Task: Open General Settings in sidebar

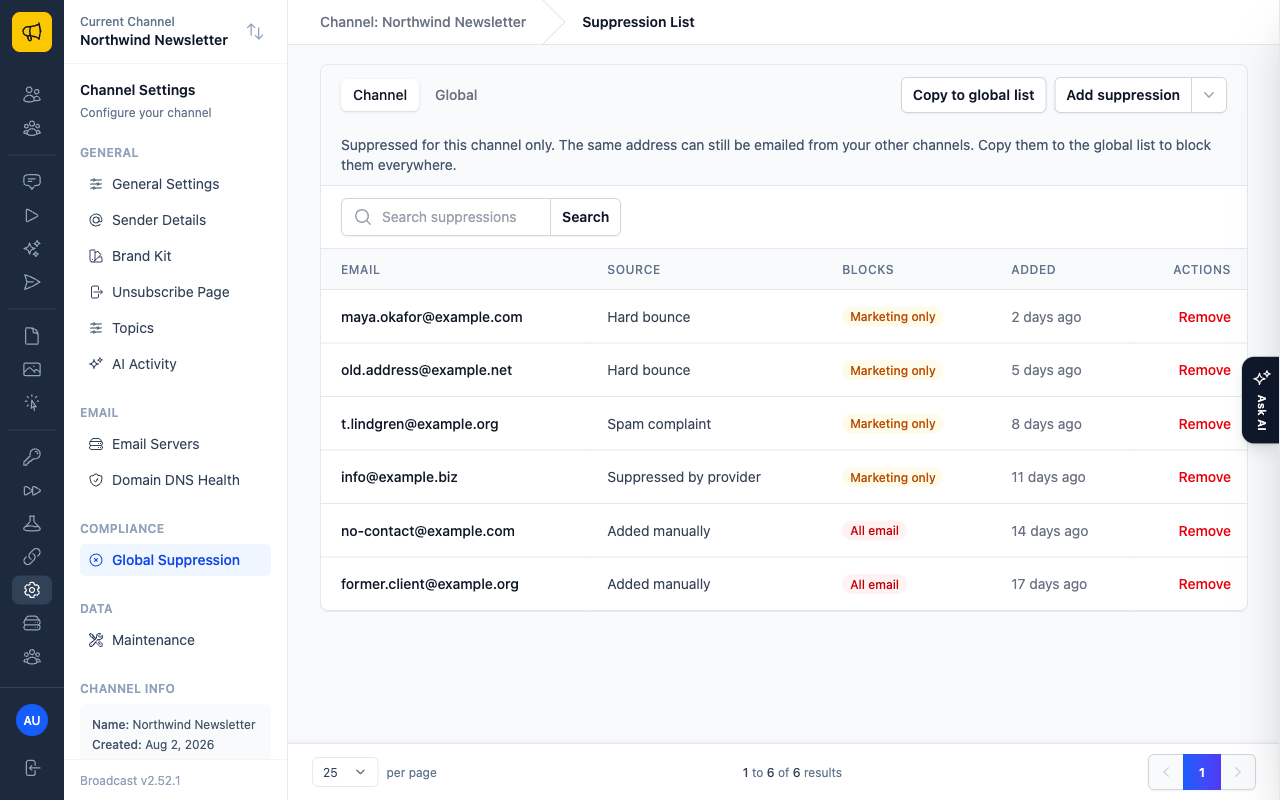Action: [x=175, y=184]
